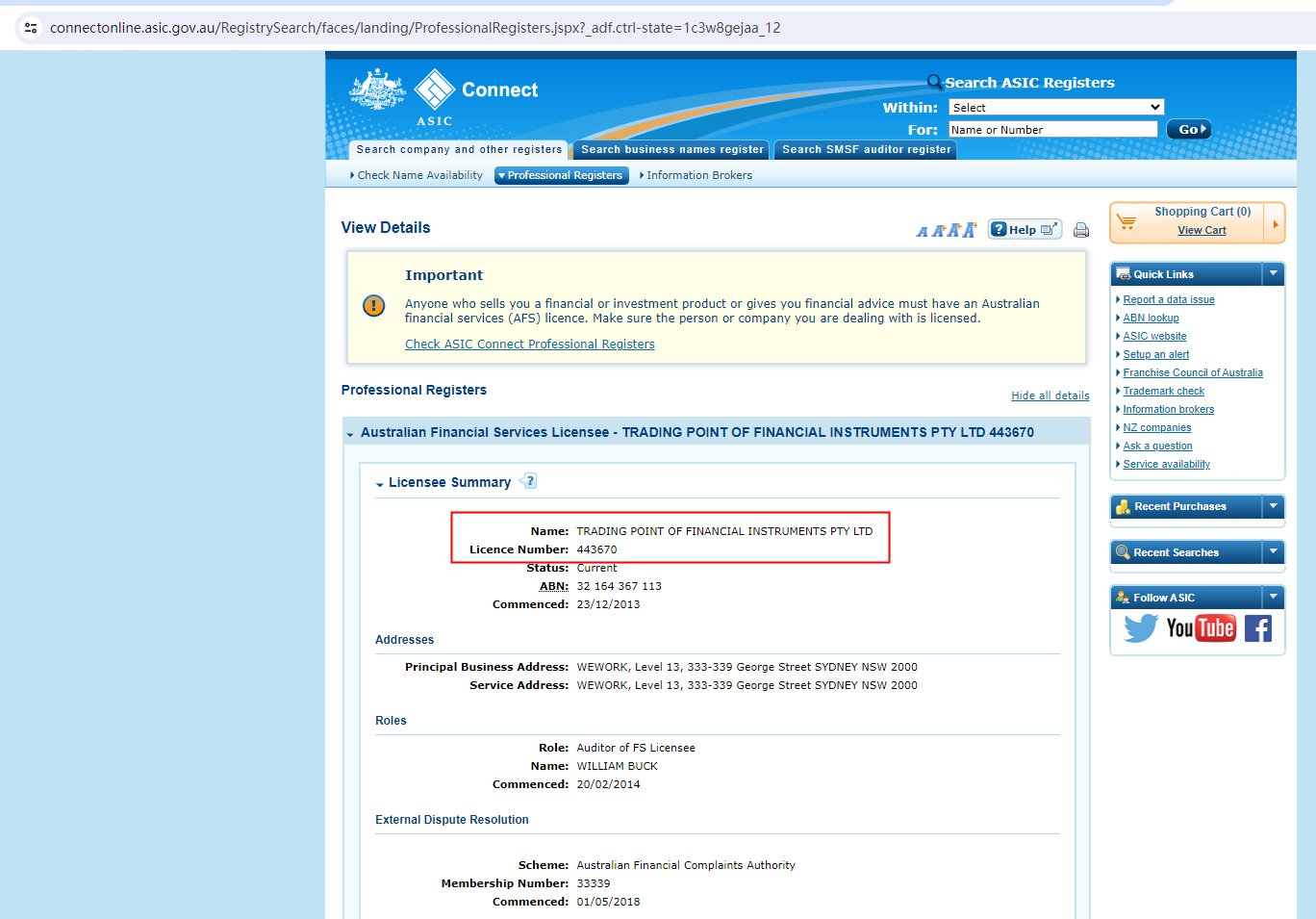The width and height of the screenshot is (1316, 919).
Task: Collapse the Follow ASIC panel arrow
Action: pos(1274,597)
